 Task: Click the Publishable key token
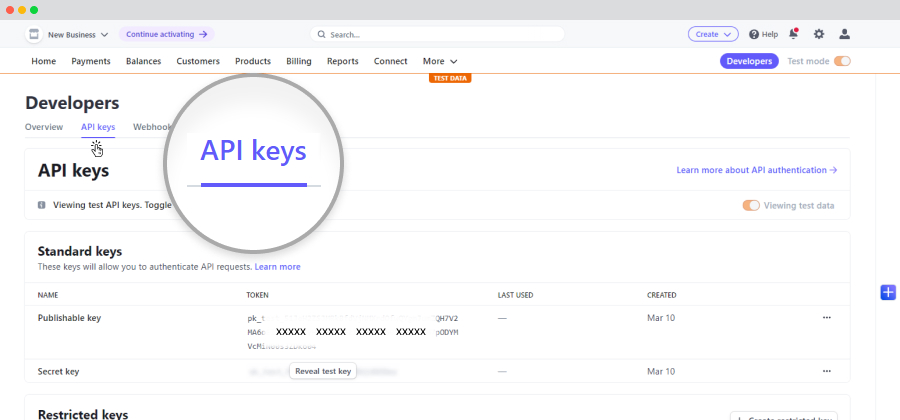[353, 332]
